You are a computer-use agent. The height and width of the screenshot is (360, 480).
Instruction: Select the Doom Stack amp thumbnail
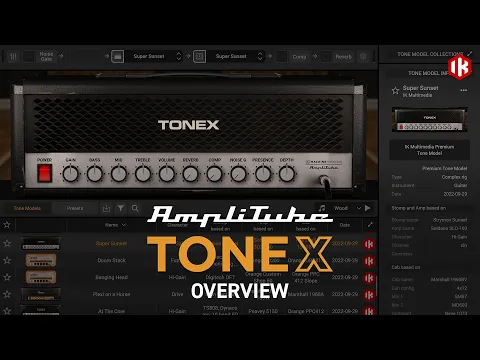[41, 260]
